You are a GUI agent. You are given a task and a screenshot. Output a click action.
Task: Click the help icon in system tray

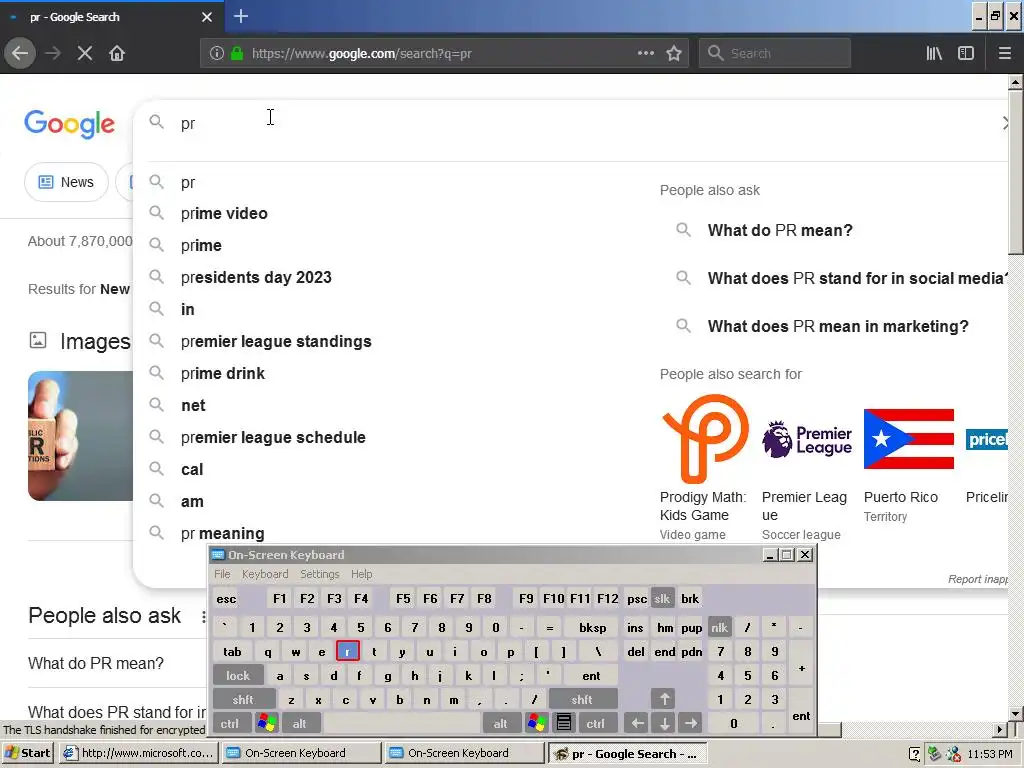tap(915, 754)
